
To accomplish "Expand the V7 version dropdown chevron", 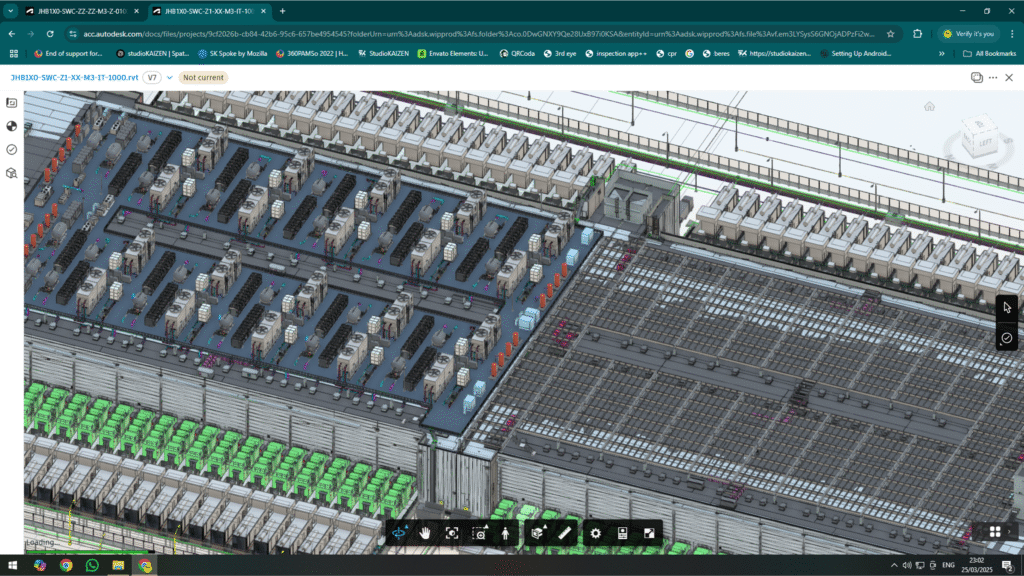I will point(170,77).
